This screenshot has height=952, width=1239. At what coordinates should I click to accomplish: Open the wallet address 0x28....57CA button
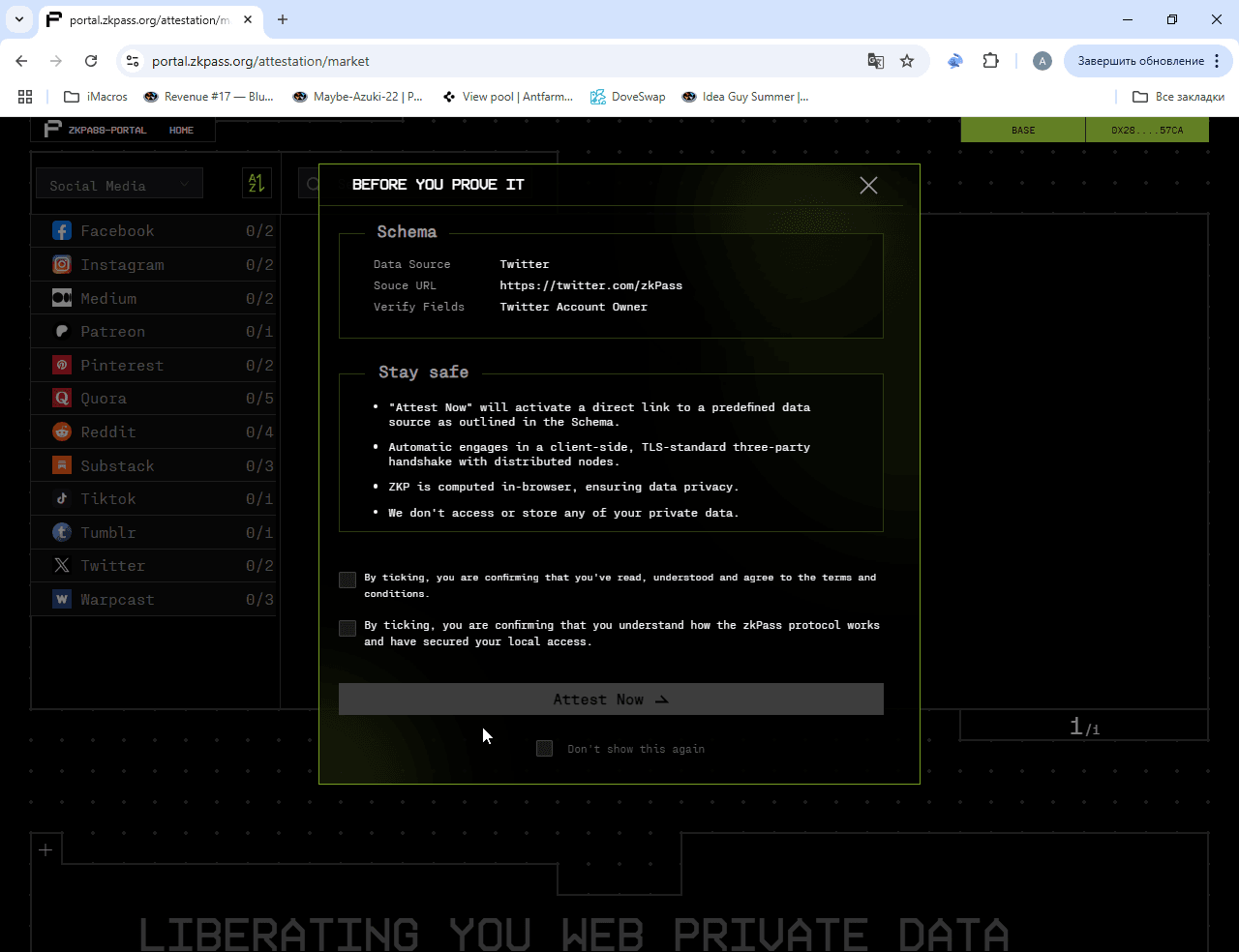point(1147,130)
